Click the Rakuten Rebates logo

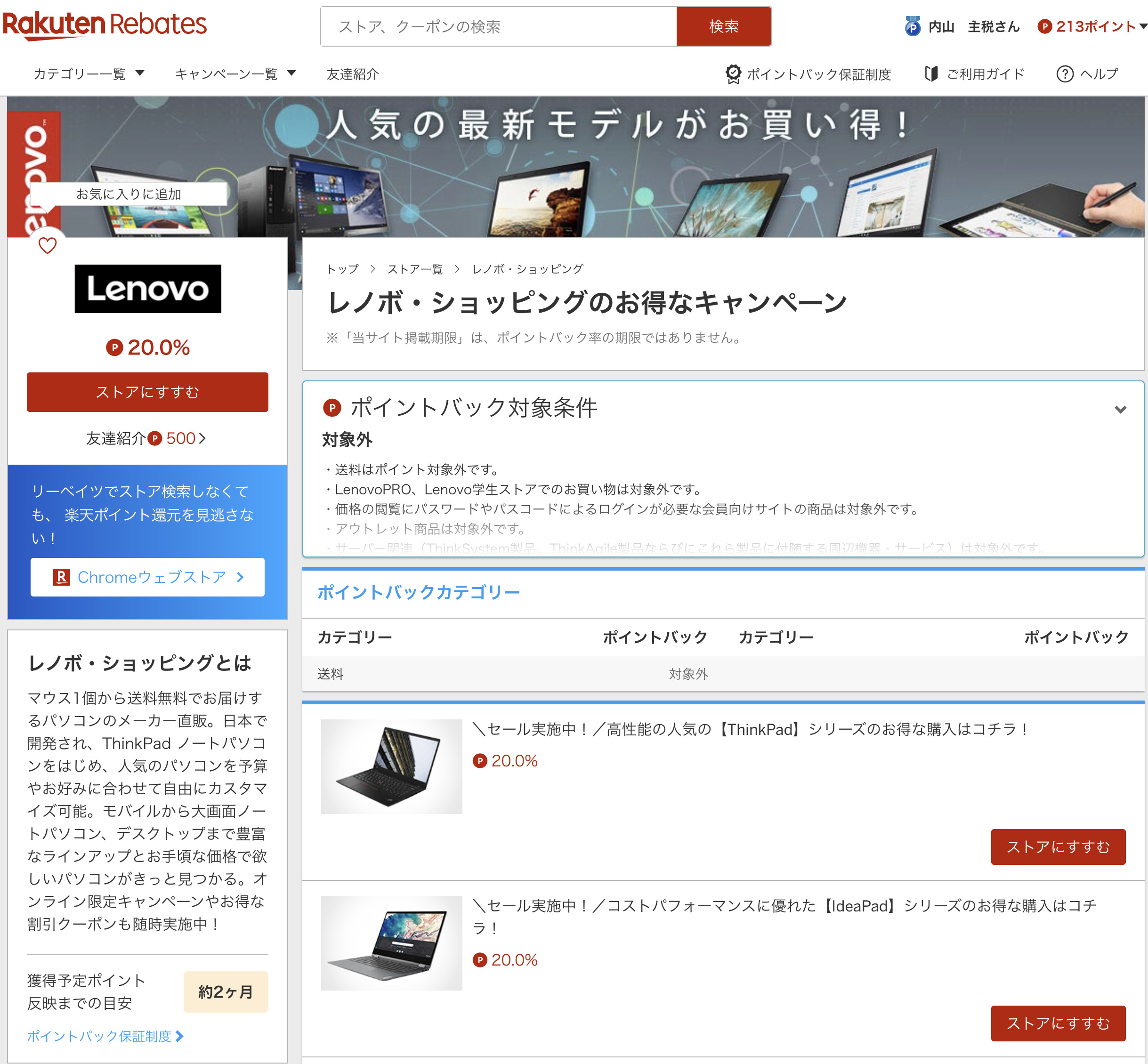click(104, 25)
